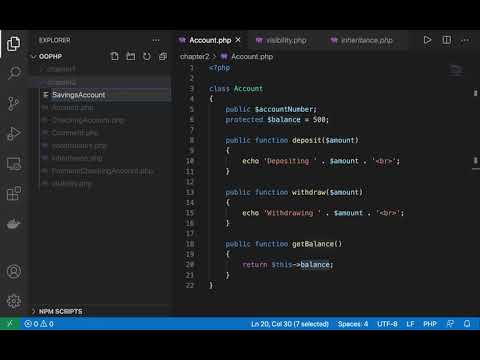Image resolution: width=480 pixels, height=360 pixels.
Task: Open Comment.php in the file tree
Action: [75, 133]
